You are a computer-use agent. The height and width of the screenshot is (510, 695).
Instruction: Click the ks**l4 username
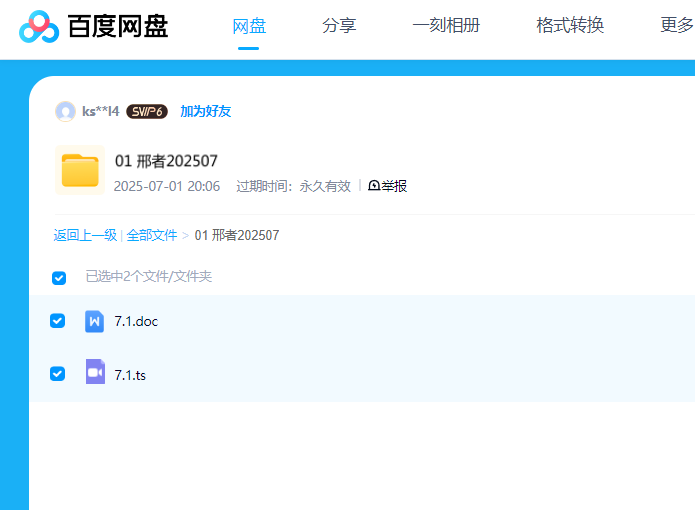tap(101, 111)
